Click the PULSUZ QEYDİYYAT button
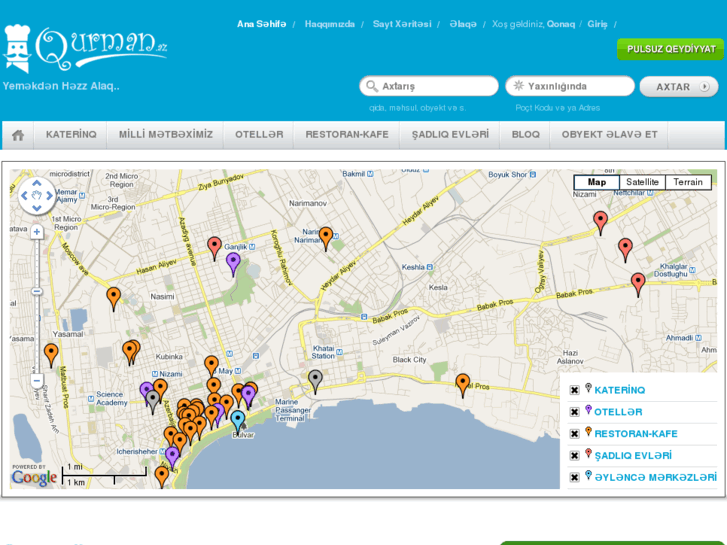Viewport: 727px width, 545px height. (x=670, y=49)
